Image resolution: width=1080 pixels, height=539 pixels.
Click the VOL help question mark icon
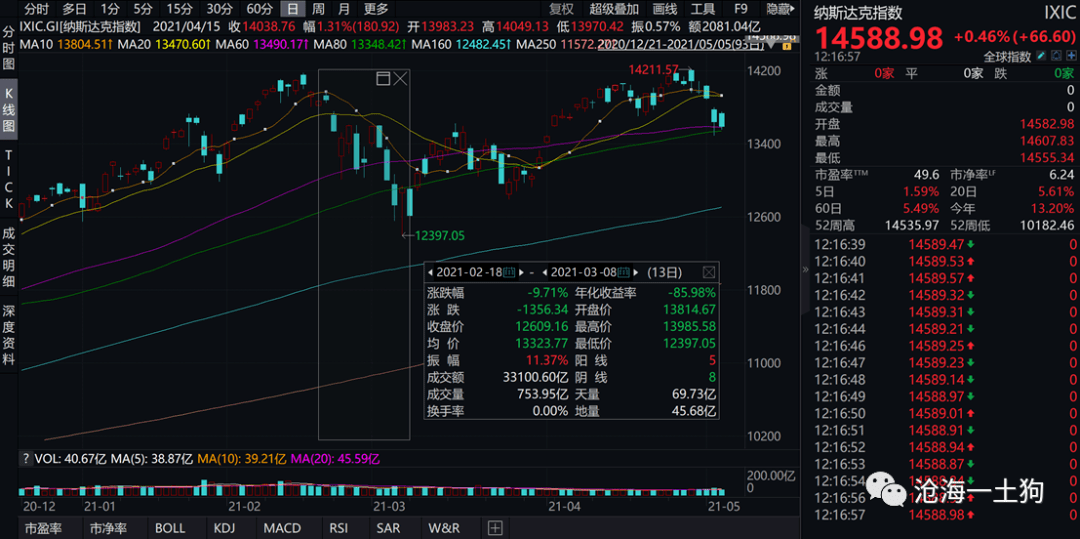[x=26, y=458]
